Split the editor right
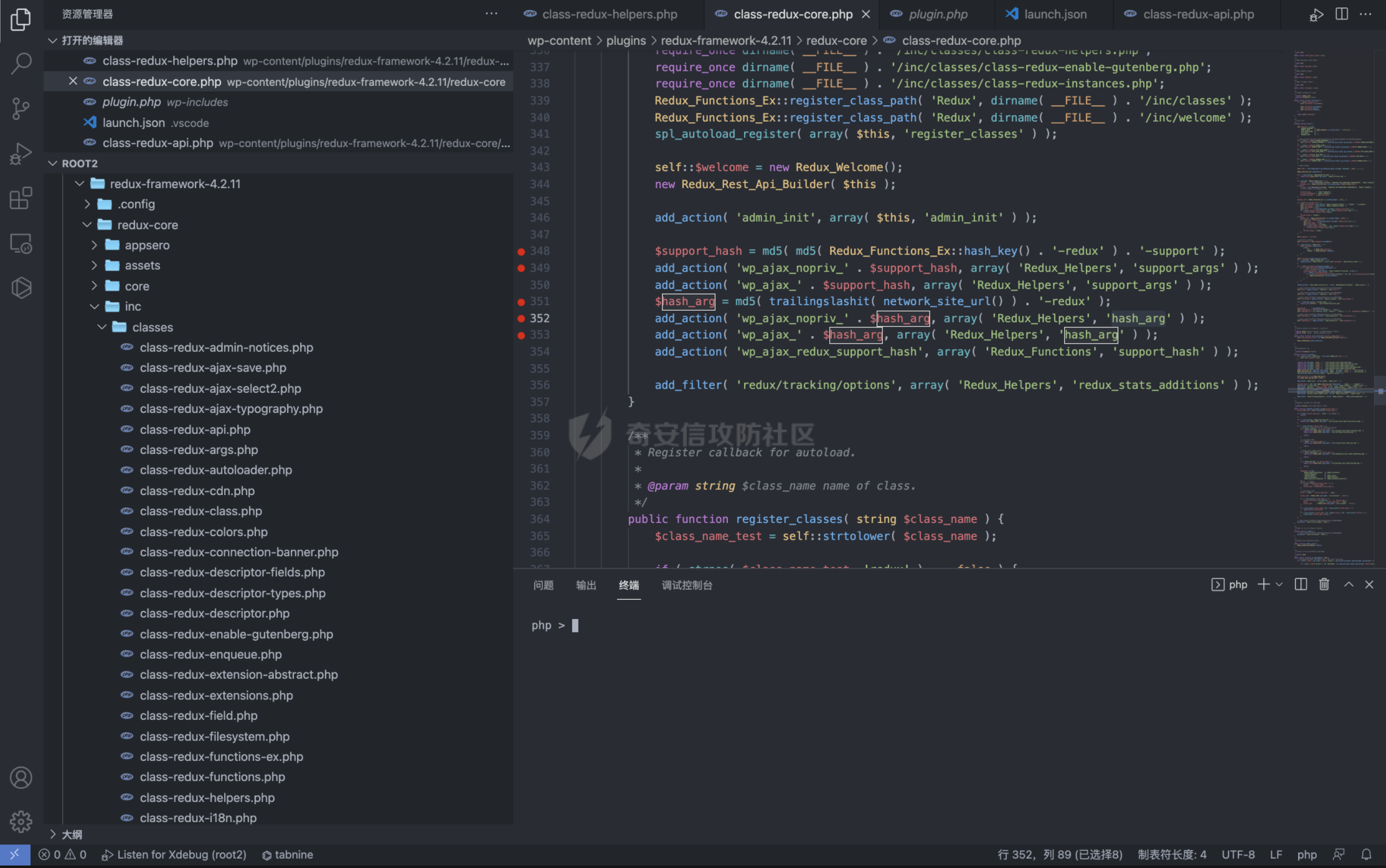Screen dimensions: 1386x868 [1342, 14]
